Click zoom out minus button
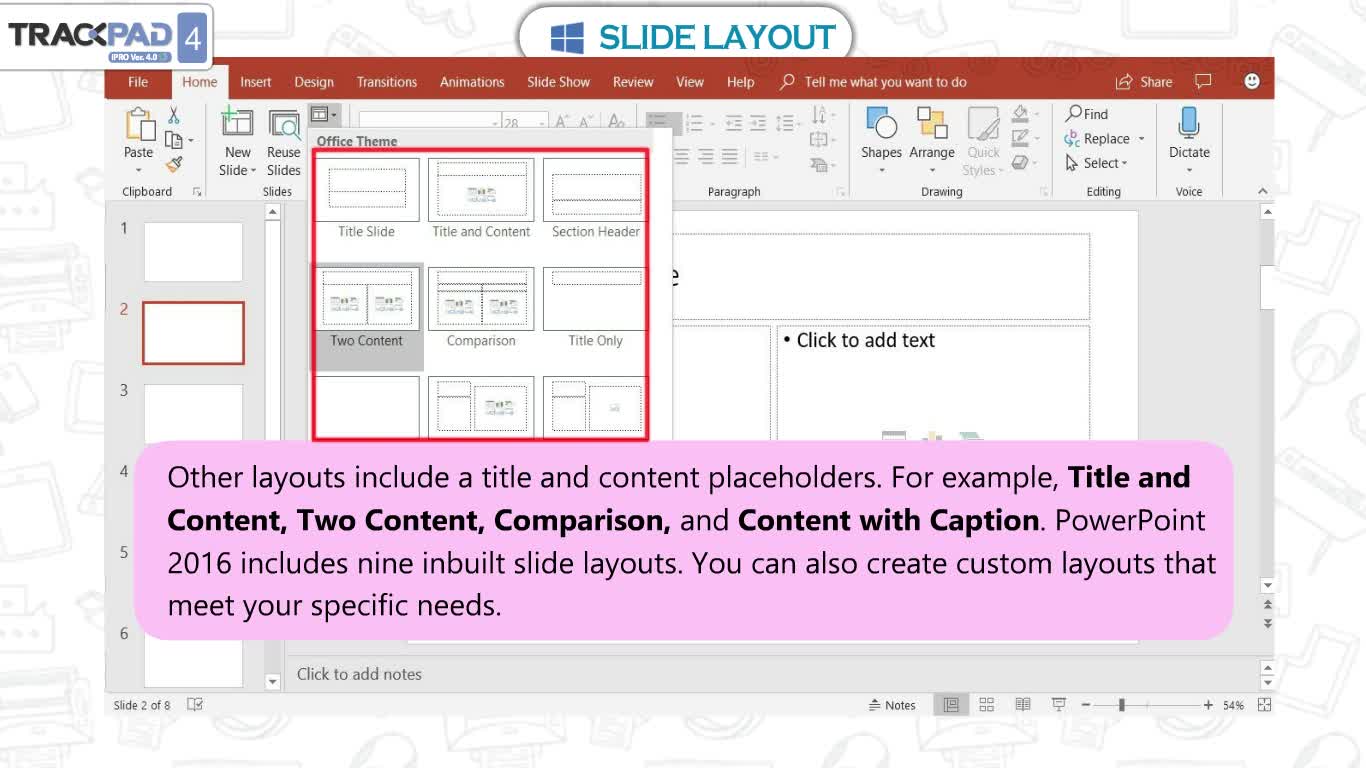The image size is (1366, 768). coord(1085,705)
